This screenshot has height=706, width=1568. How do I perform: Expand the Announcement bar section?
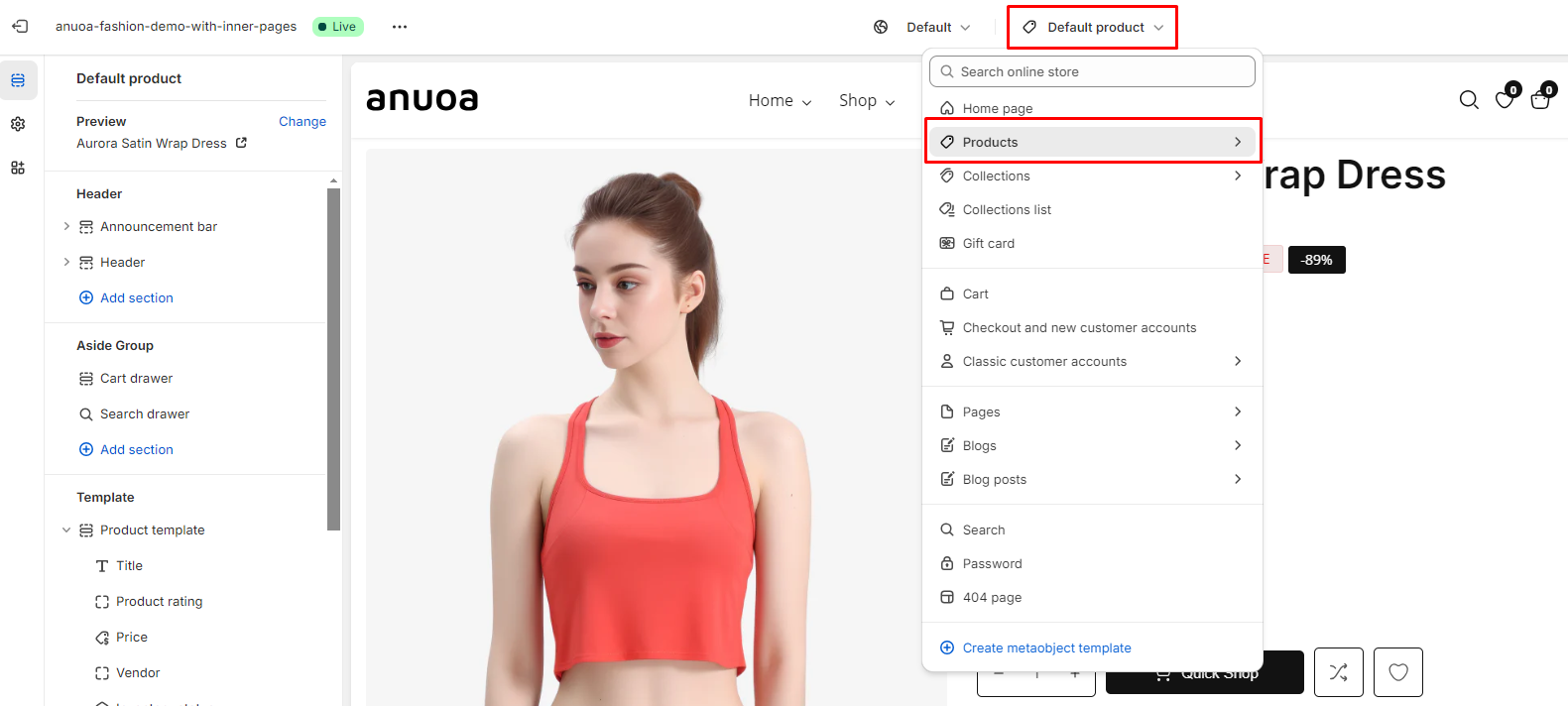click(66, 226)
